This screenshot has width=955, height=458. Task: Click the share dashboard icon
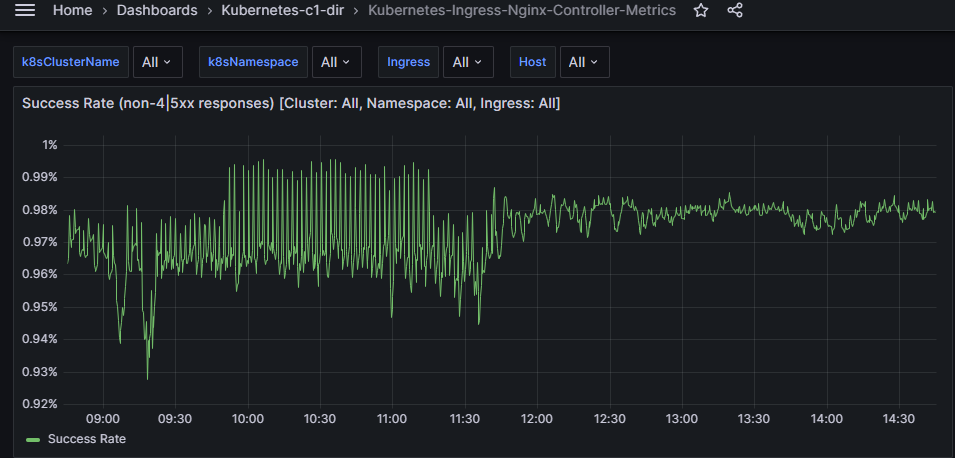point(735,10)
